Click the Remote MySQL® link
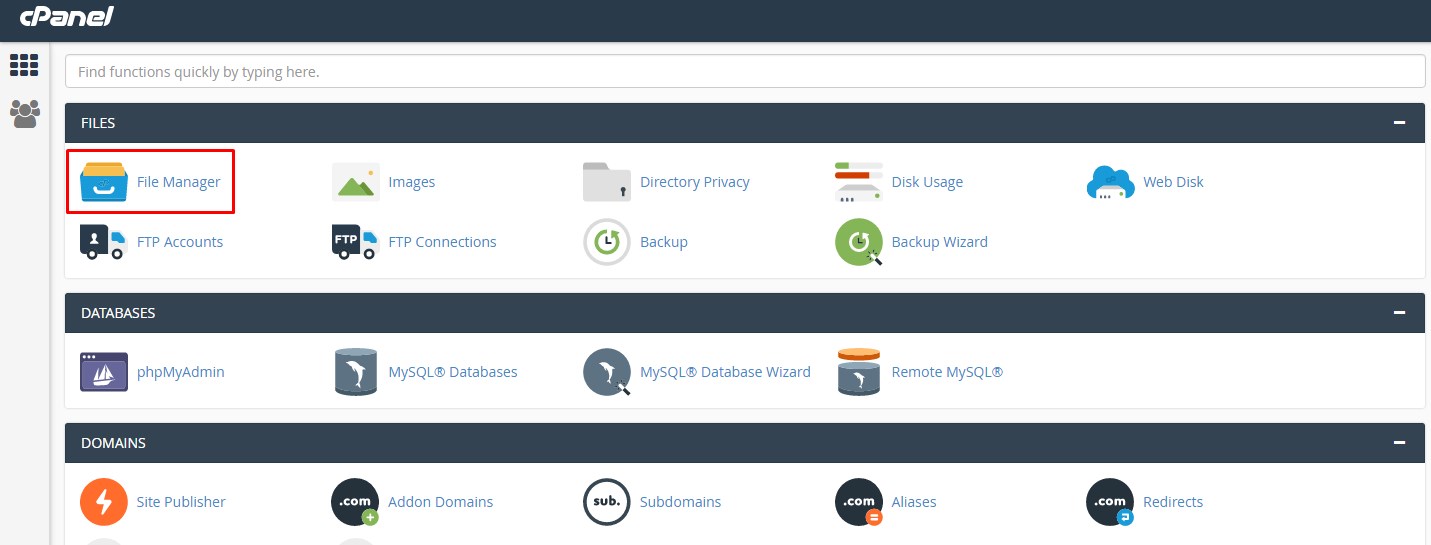This screenshot has width=1431, height=545. 946,372
